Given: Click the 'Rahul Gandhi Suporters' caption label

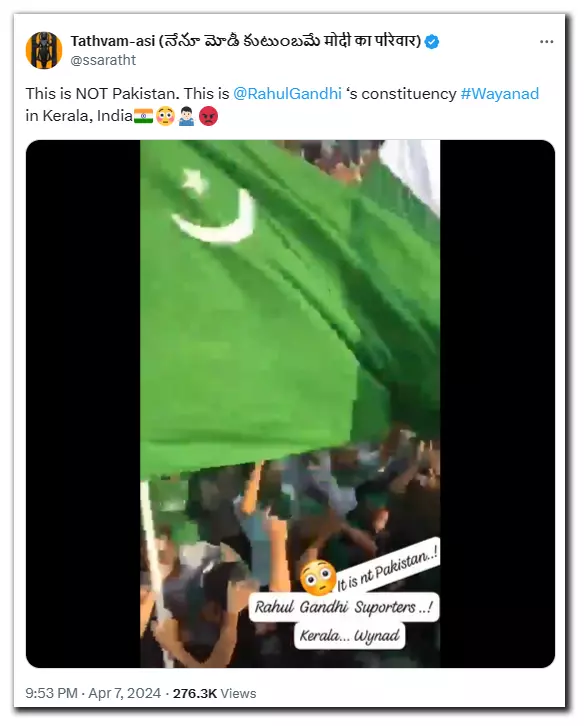Looking at the screenshot, I should click(343, 607).
